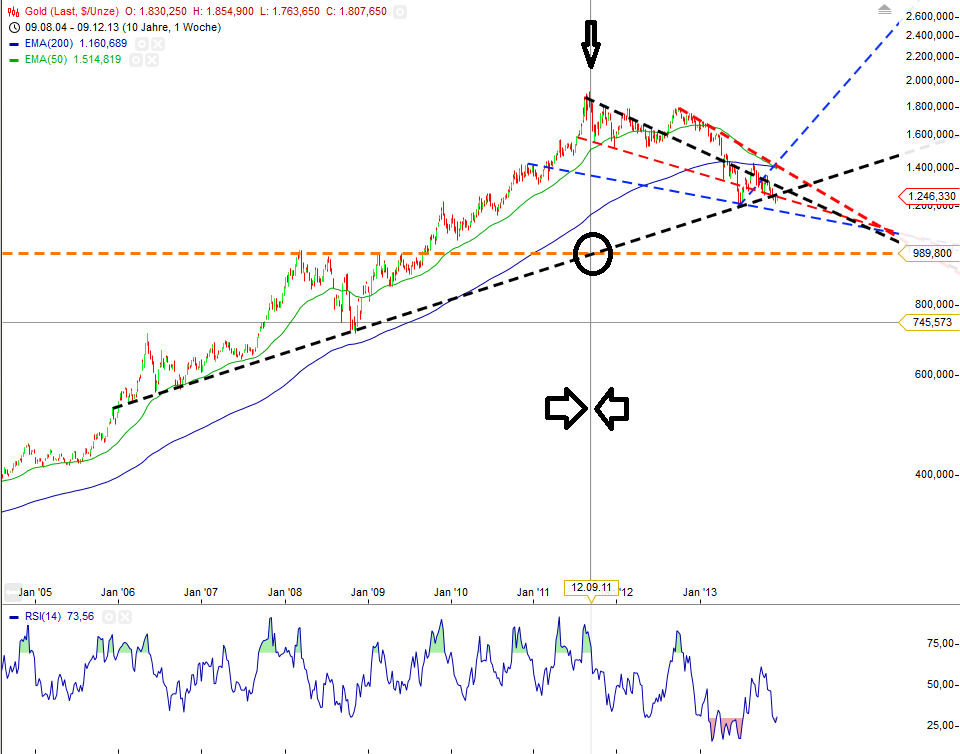Click the 1.246,330 price tag on the right axis
Viewport: 960px width, 754px height.
(x=931, y=197)
